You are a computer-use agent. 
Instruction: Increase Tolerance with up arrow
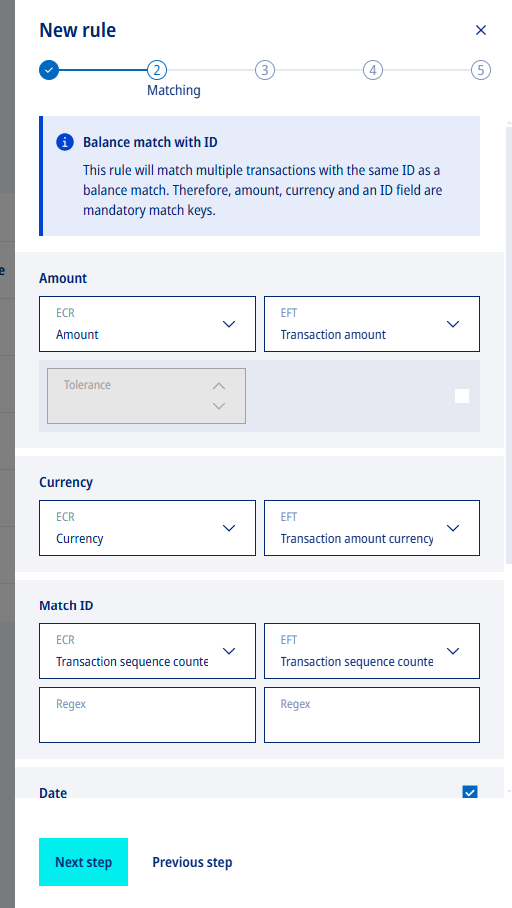218,386
